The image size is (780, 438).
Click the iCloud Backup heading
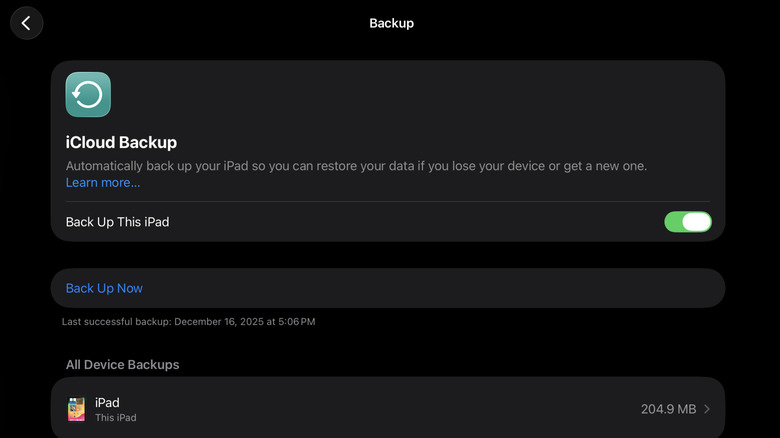[x=121, y=142]
